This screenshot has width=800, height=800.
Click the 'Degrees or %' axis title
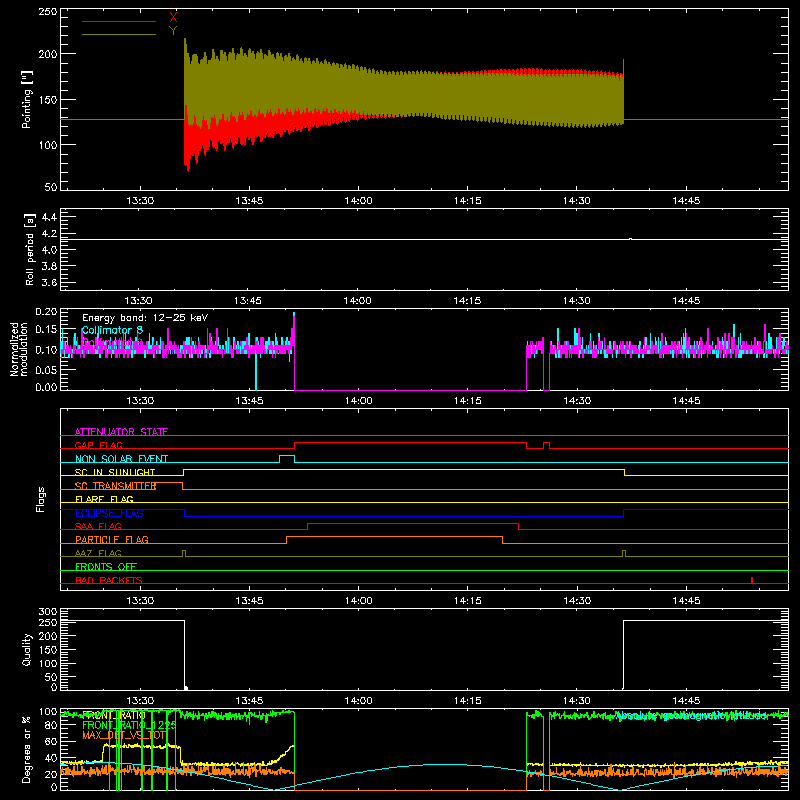tap(27, 749)
